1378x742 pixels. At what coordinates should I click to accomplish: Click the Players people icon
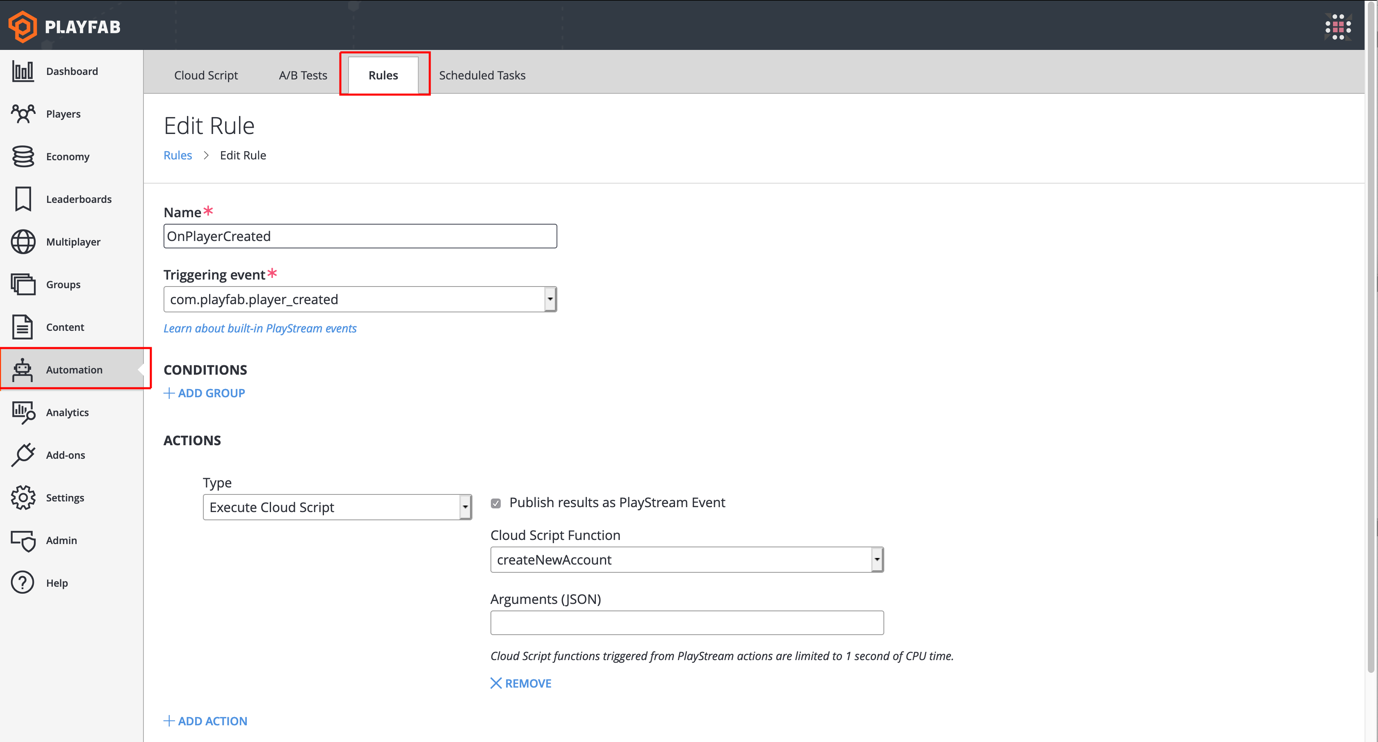[x=23, y=114]
